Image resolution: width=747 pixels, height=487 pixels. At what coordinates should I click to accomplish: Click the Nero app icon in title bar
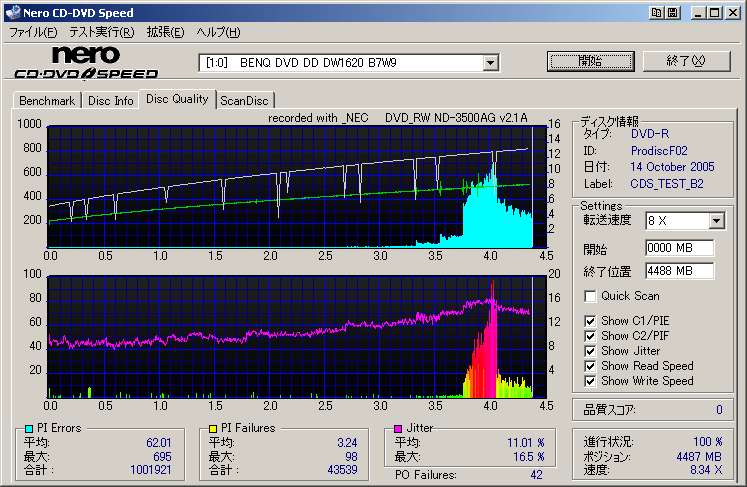[x=13, y=12]
